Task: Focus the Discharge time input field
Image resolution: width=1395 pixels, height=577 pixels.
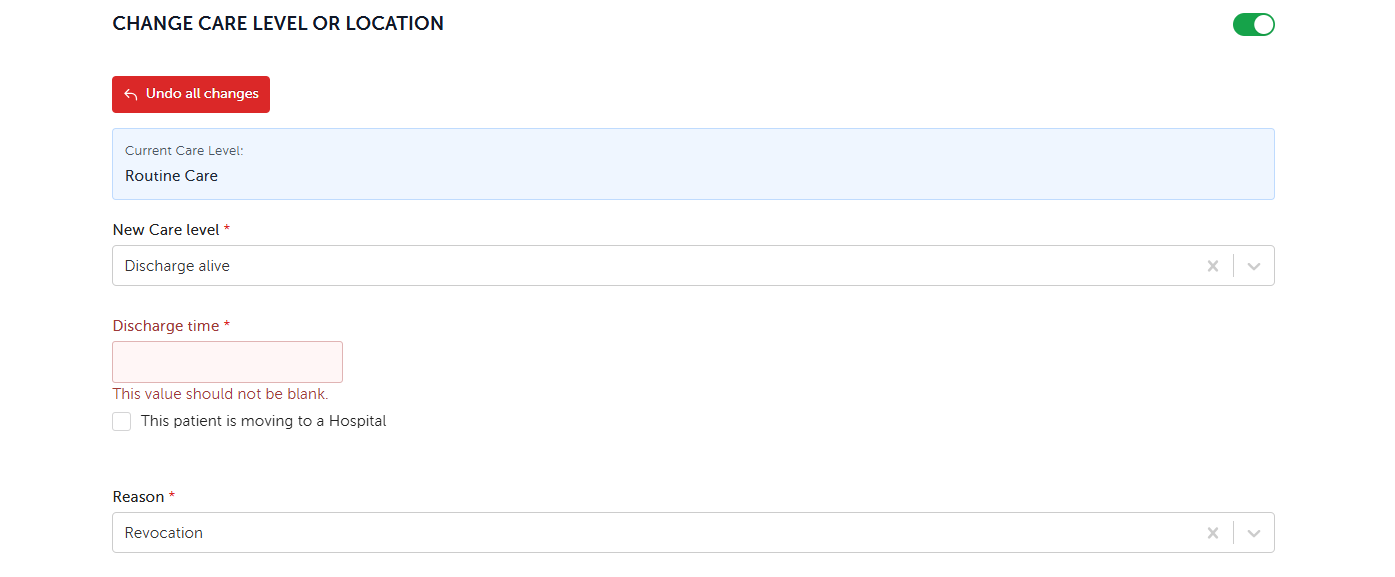Action: [x=227, y=362]
